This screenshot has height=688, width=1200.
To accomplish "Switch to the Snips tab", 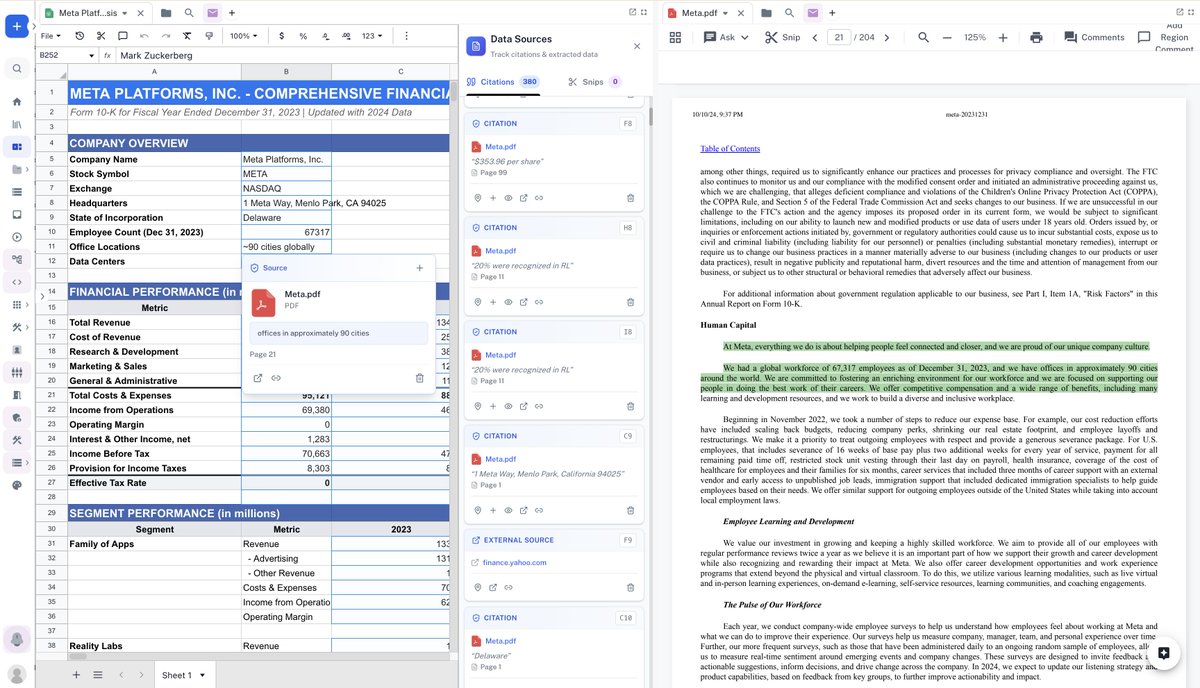I will click(594, 82).
